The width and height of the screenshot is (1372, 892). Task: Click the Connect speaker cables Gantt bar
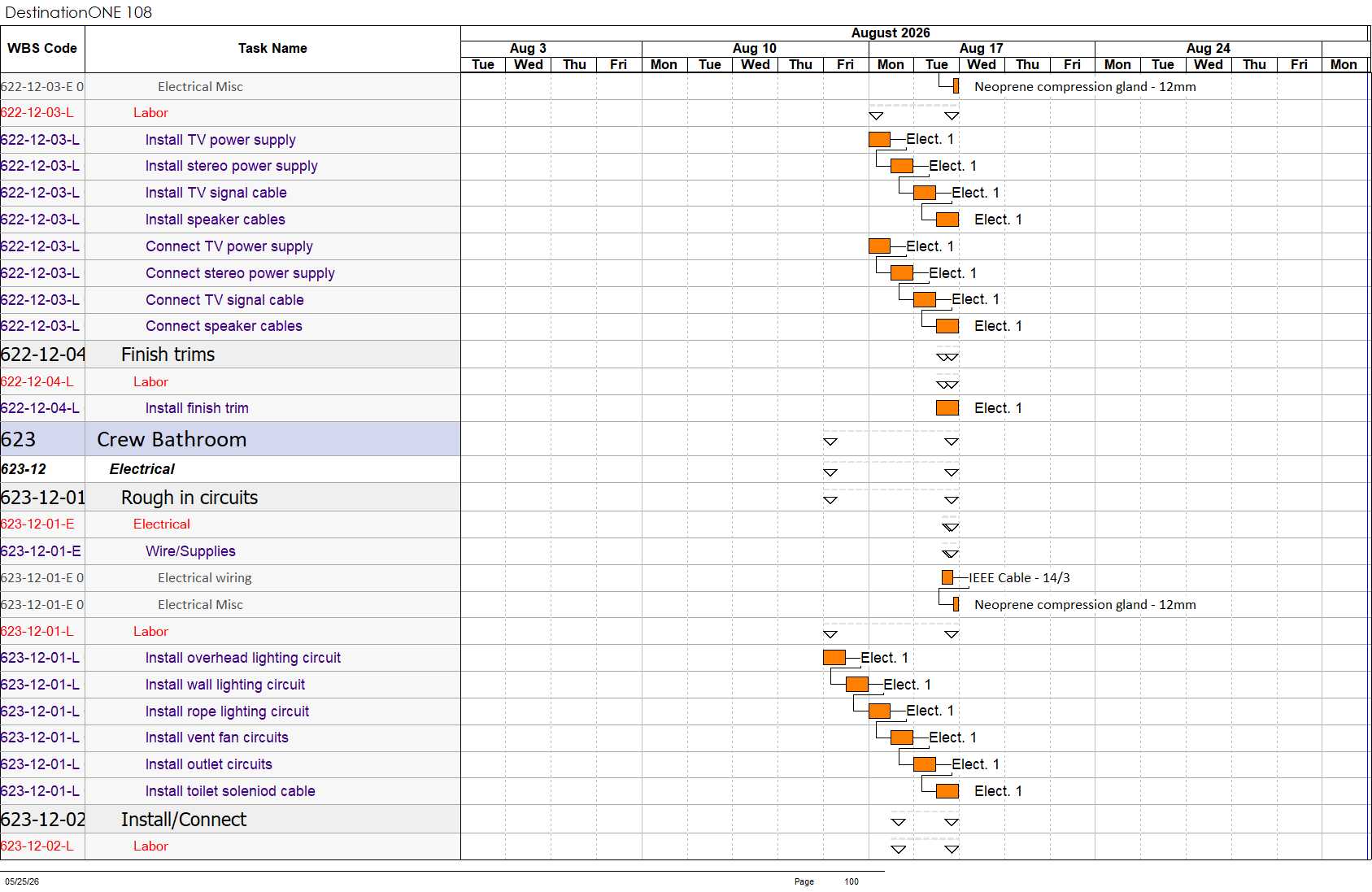pos(947,326)
